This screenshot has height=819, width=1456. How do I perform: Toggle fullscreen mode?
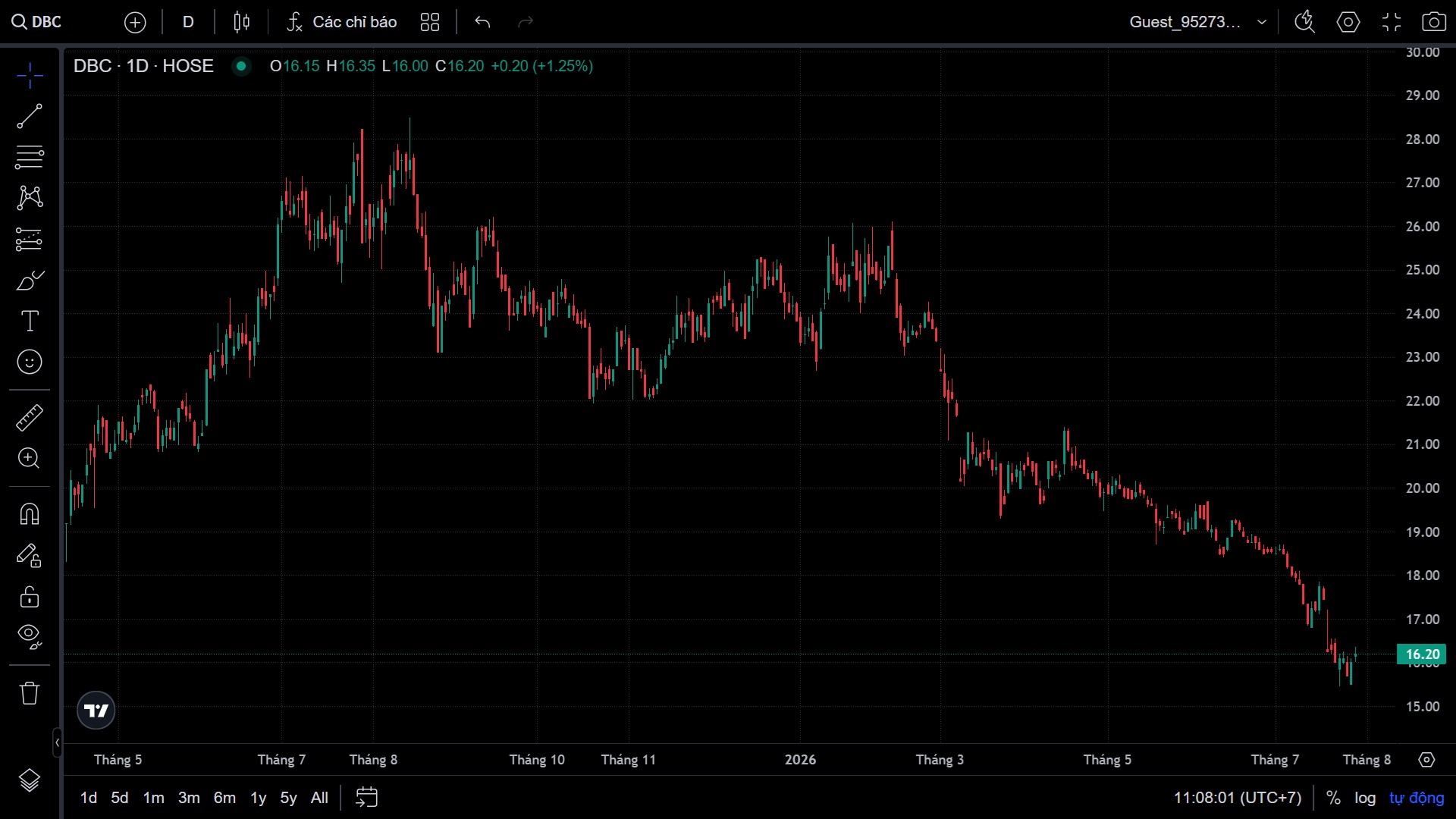point(1392,22)
